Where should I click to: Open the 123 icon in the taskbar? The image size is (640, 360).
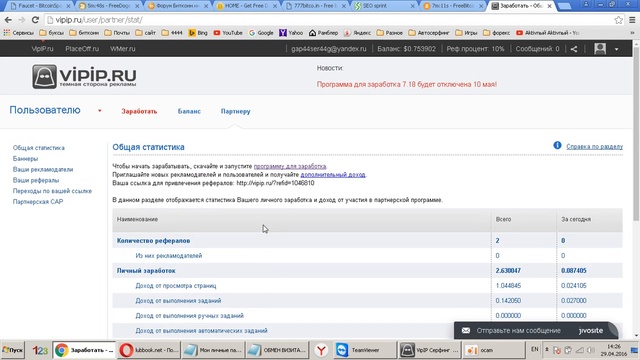pyautogui.click(x=40, y=350)
